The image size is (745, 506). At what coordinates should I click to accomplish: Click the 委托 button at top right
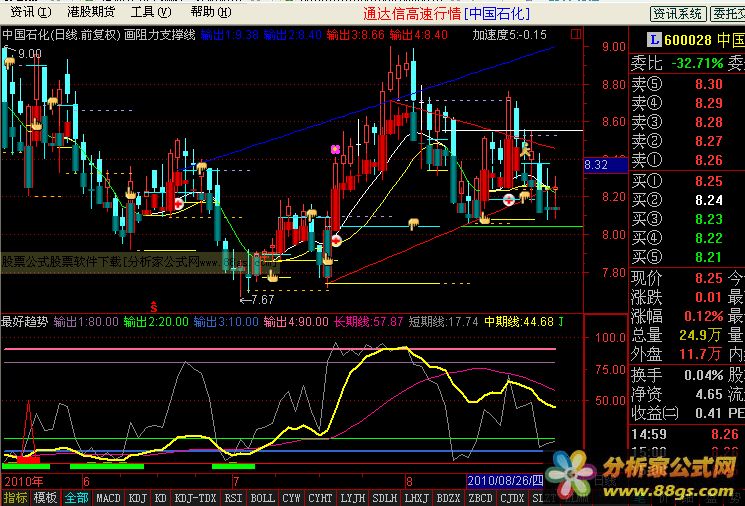[x=728, y=14]
